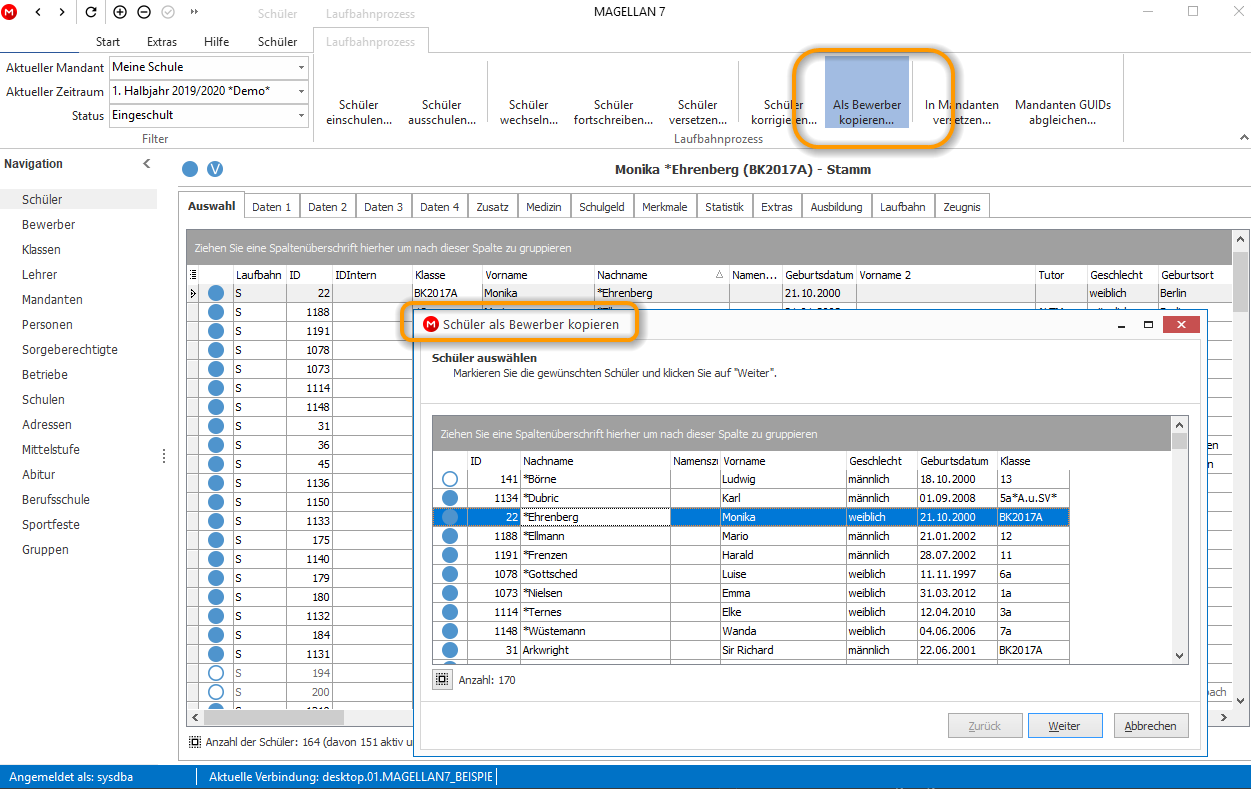The image size is (1251, 789).
Task: Click the blue circle icon in *Ellmann row
Action: coord(450,536)
